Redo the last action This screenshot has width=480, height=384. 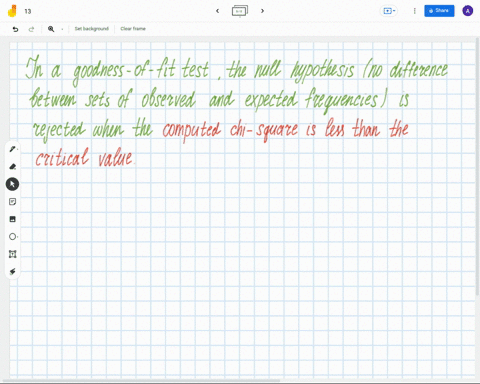click(x=31, y=29)
